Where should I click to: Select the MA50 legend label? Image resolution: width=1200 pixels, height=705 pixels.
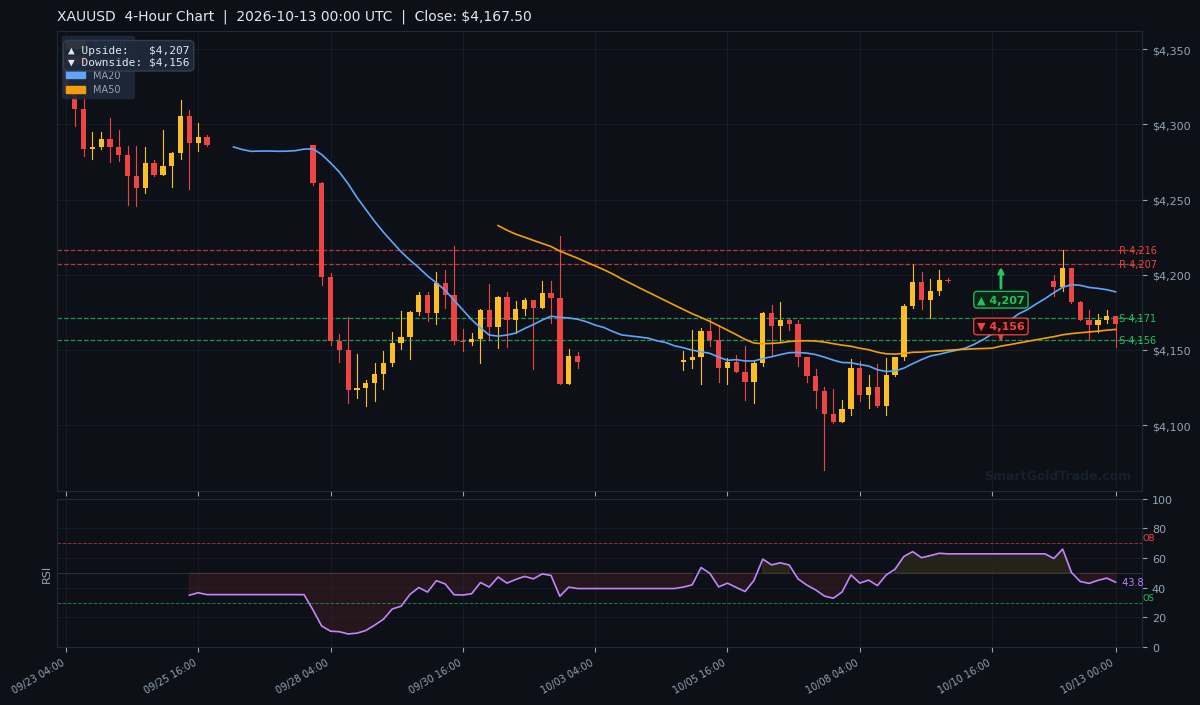pos(107,89)
